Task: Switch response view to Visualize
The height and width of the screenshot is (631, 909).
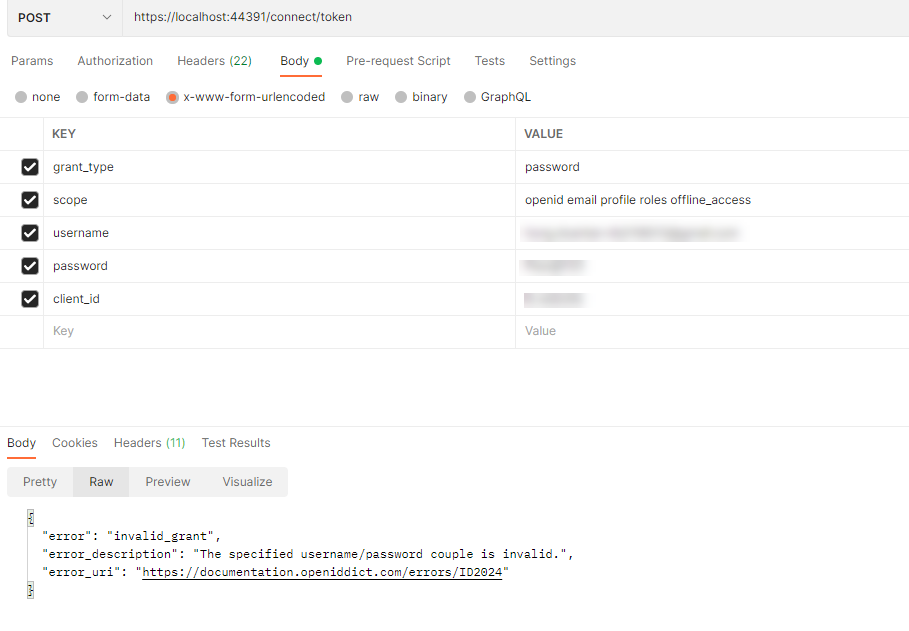Action: click(248, 482)
